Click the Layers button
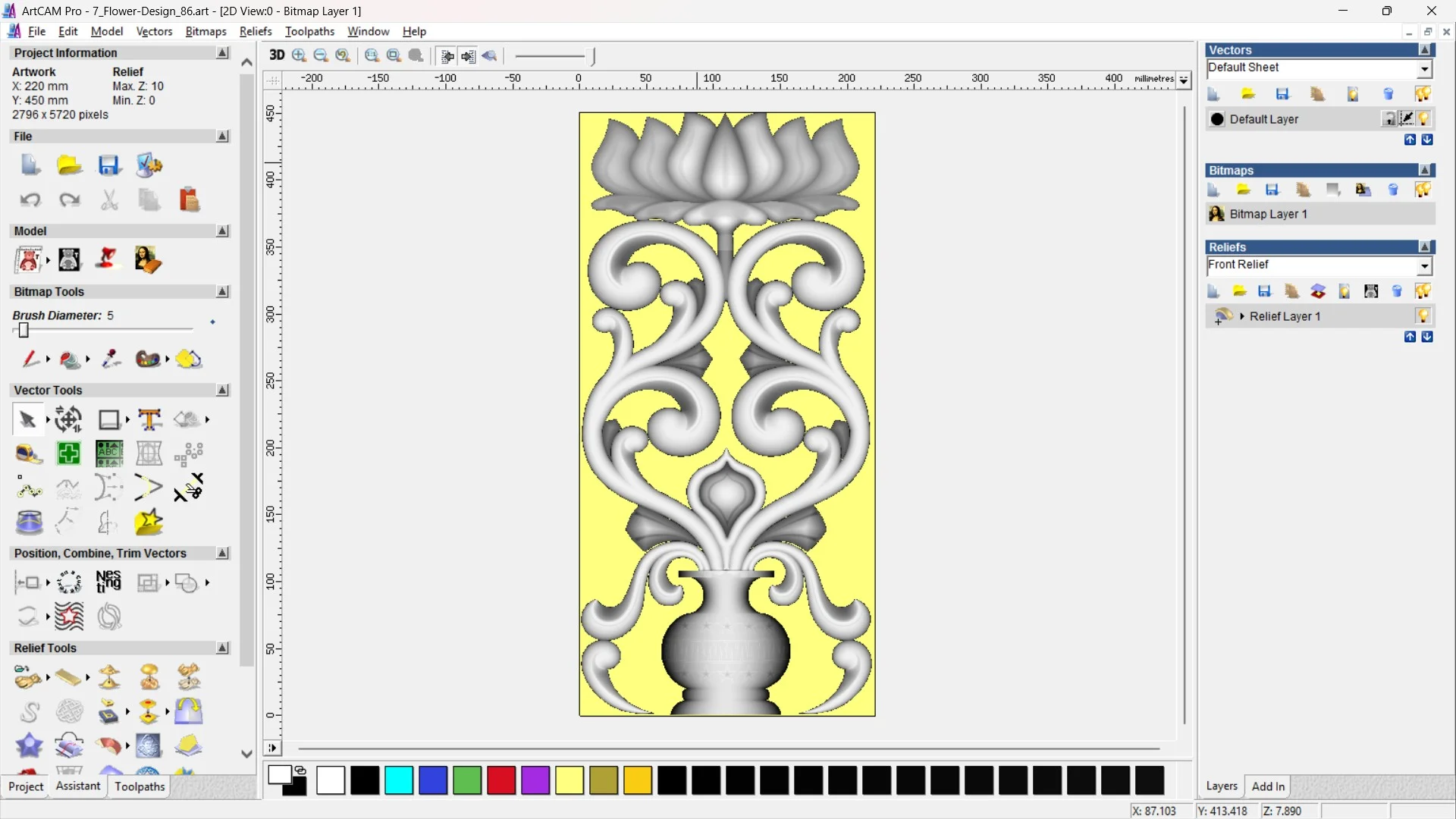1456x819 pixels. (1222, 786)
